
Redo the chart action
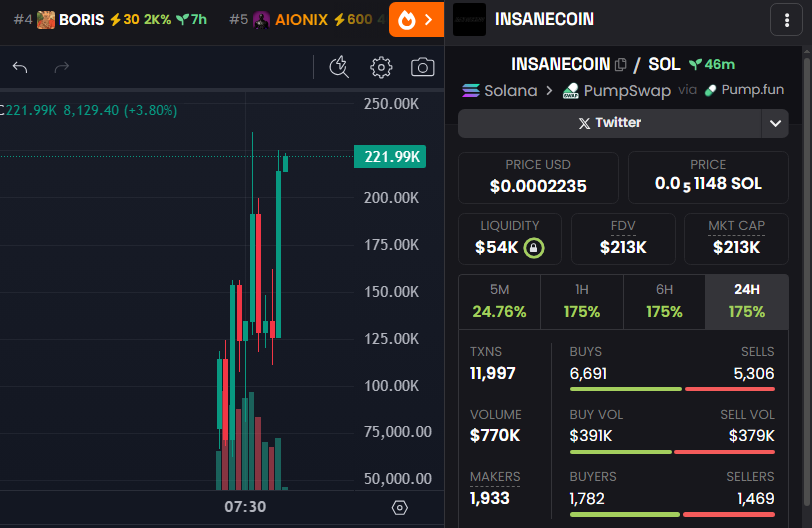click(x=62, y=67)
